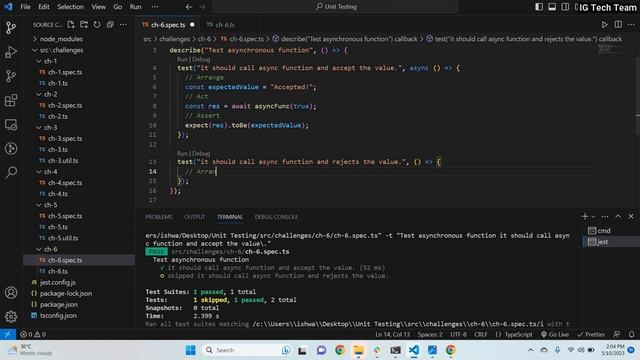Click the New Folder icon in sidebar header
The image size is (640, 360).
(x=84, y=24)
